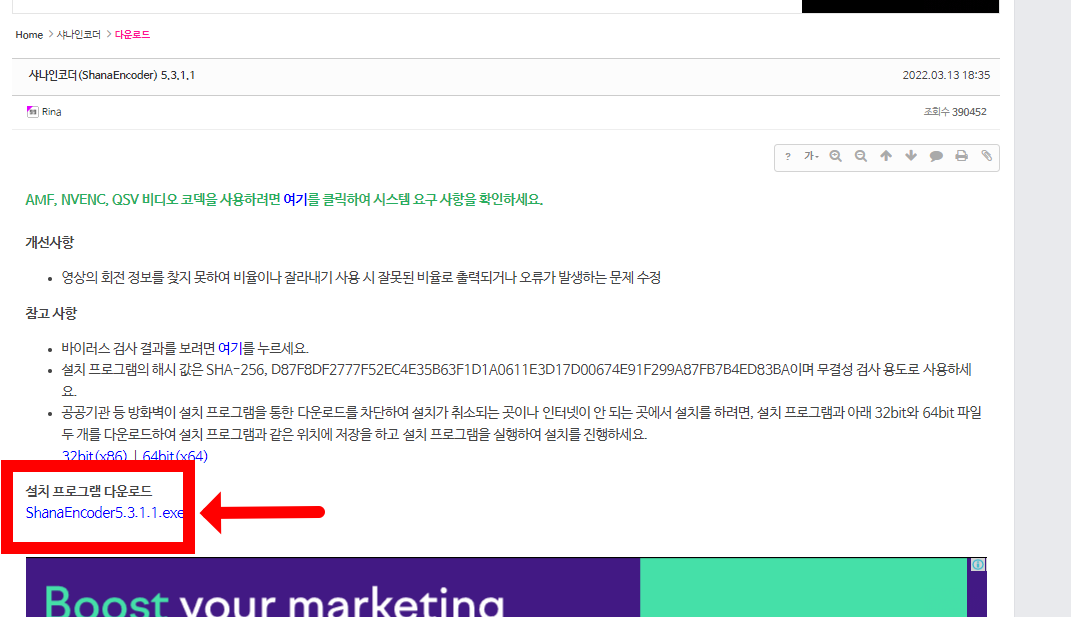
Task: Click 여기 link for virus scan results
Action: click(230, 348)
